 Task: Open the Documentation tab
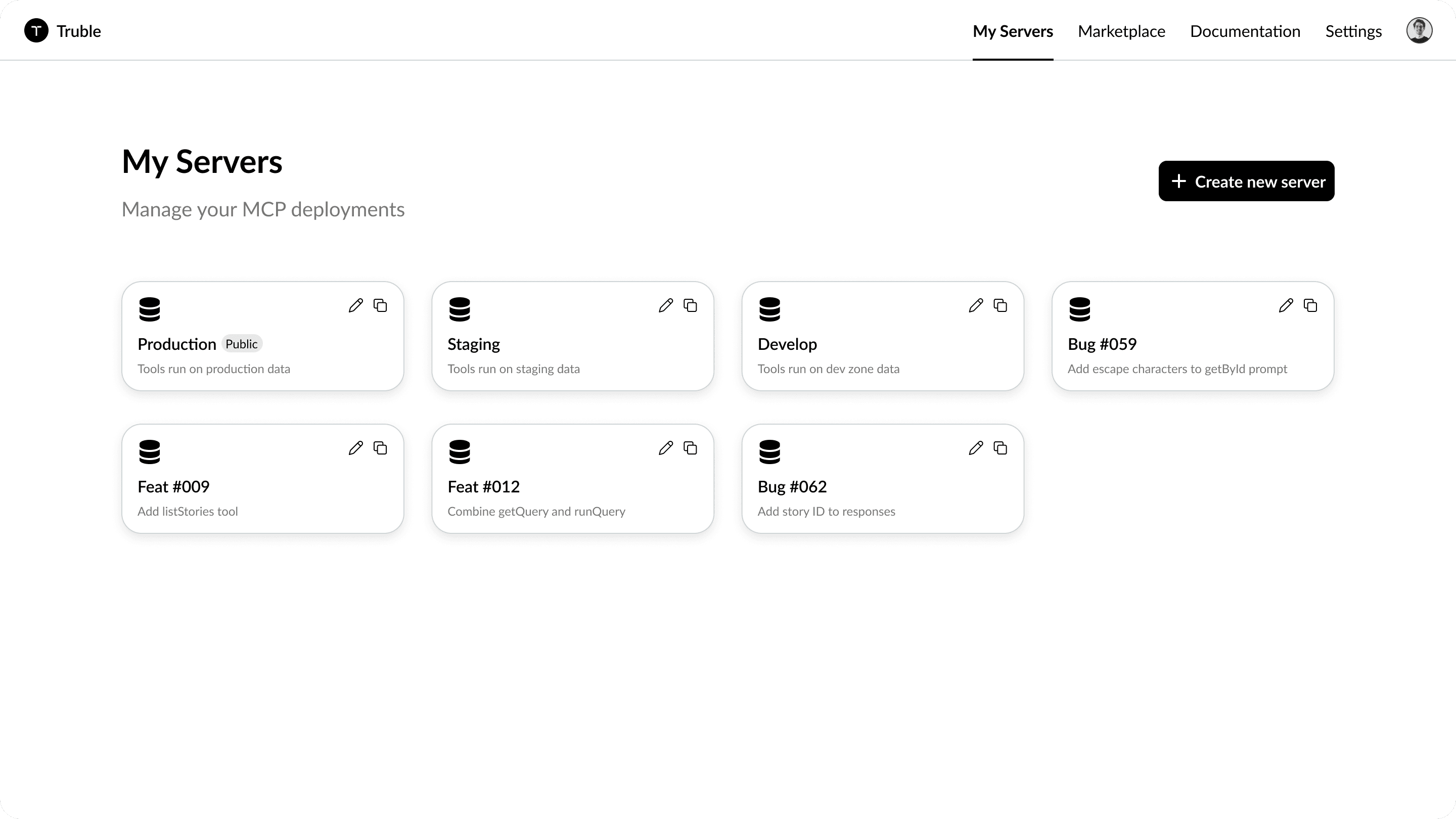coord(1245,31)
